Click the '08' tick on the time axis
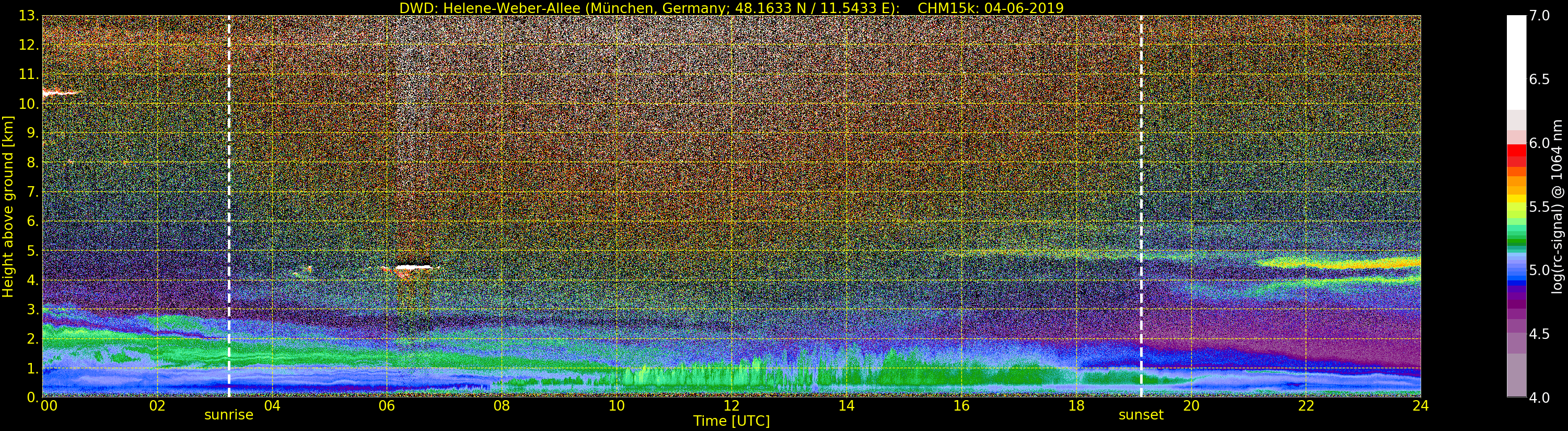Image resolution: width=1568 pixels, height=431 pixels. click(x=502, y=405)
